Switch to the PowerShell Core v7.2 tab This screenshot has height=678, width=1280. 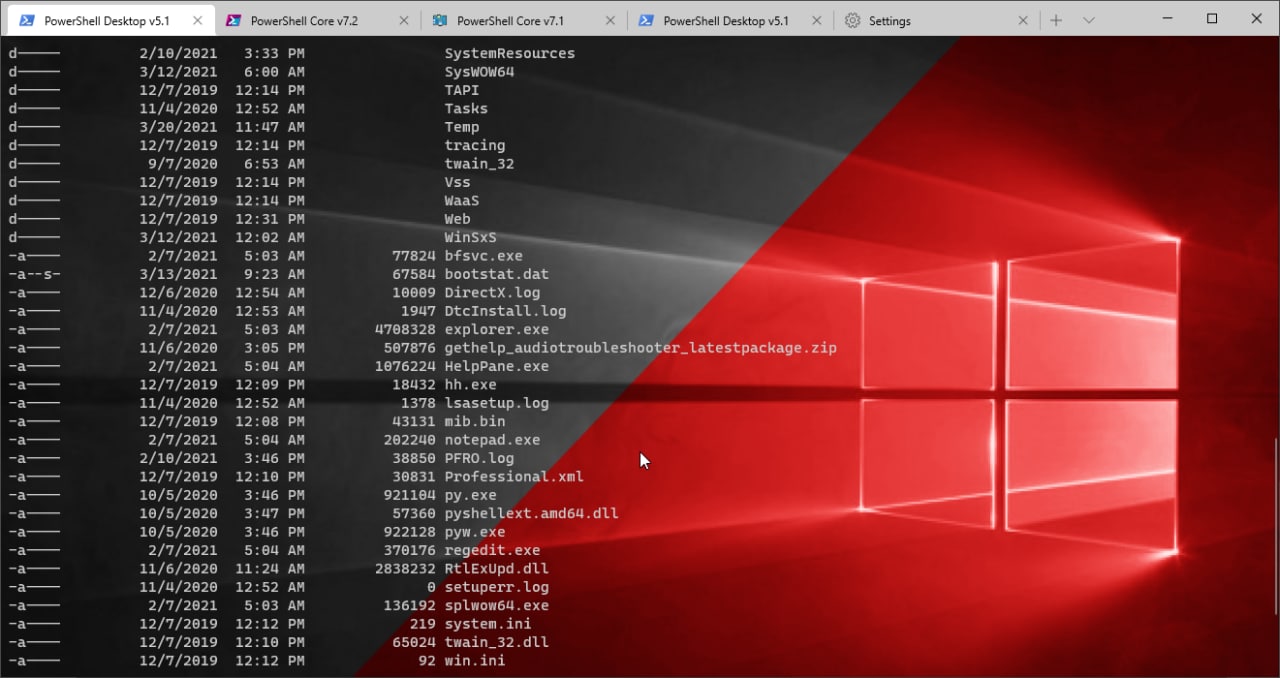[318, 20]
